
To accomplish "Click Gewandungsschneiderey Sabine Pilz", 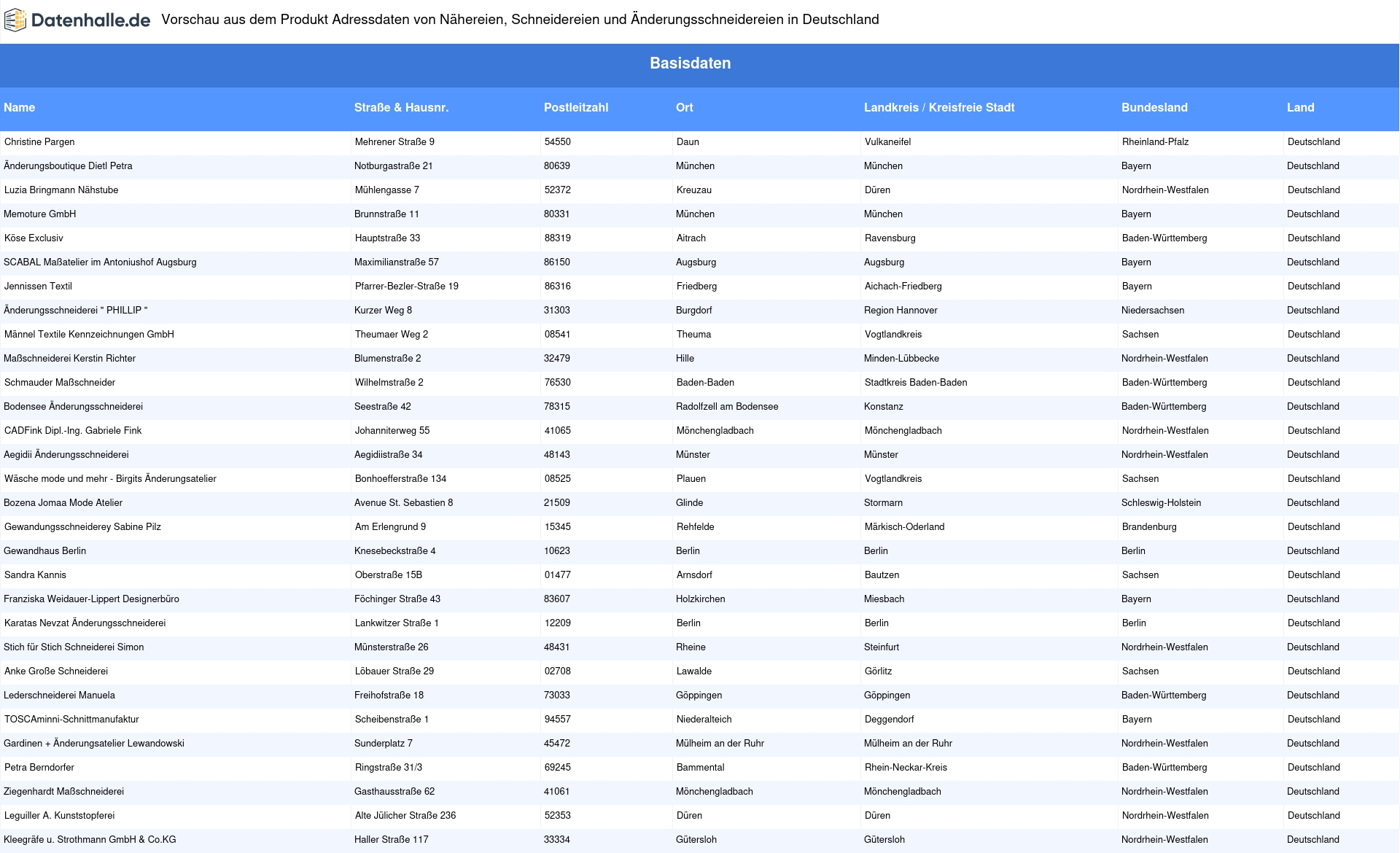I will point(82,527).
